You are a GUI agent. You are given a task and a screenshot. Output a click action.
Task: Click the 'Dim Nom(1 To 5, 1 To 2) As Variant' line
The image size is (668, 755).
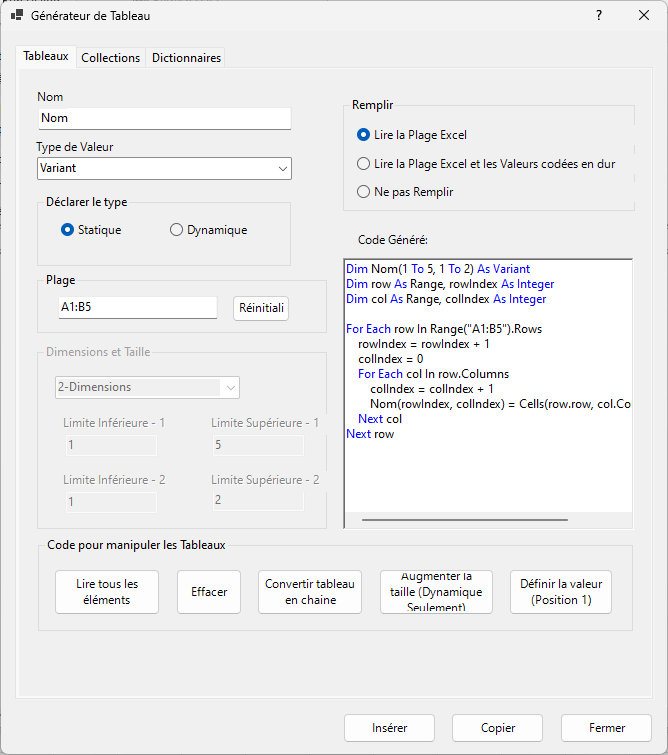[x=438, y=269]
